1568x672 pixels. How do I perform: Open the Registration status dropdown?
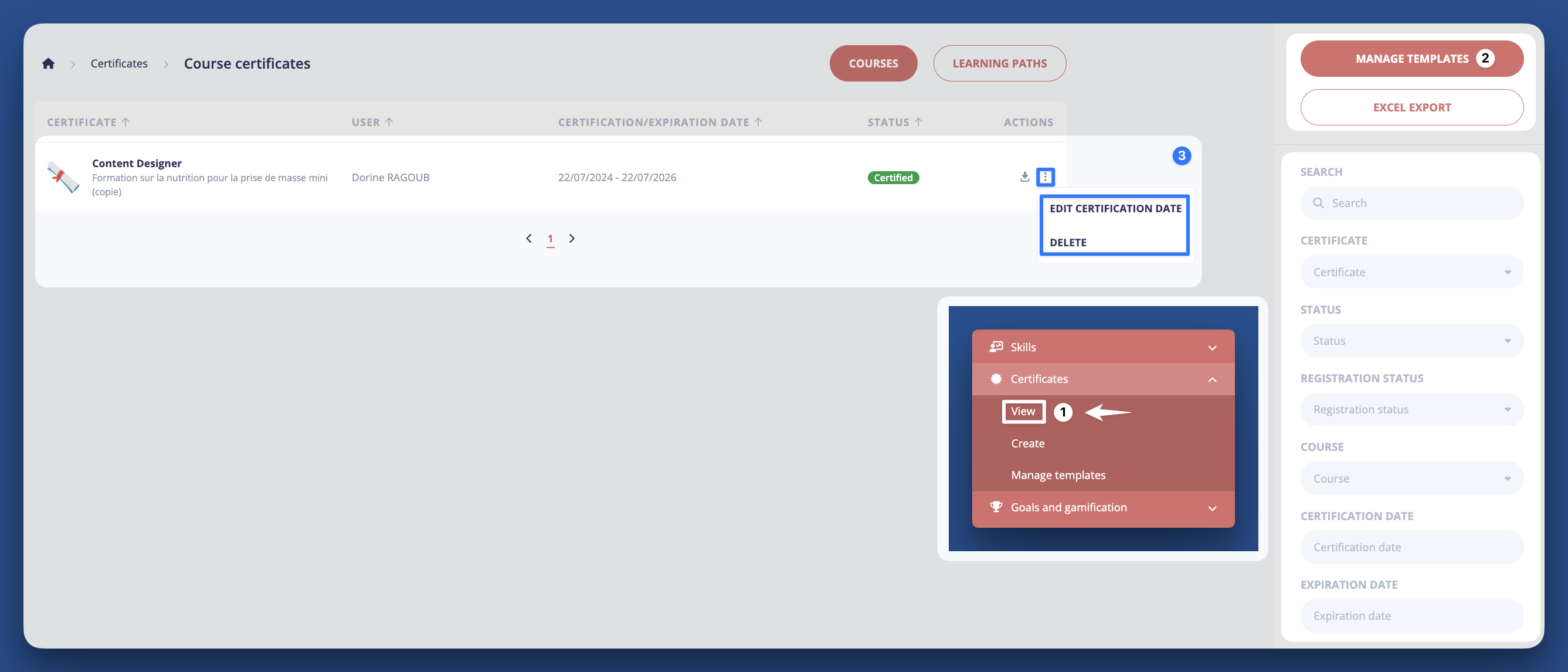tap(1411, 410)
